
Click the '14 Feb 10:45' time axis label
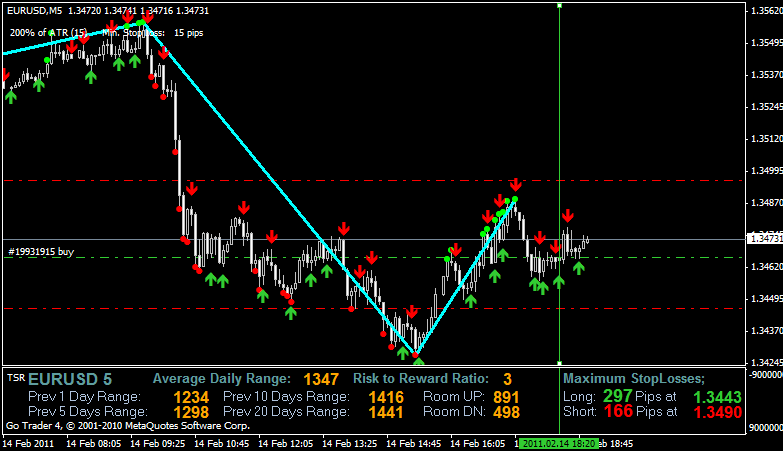221,444
